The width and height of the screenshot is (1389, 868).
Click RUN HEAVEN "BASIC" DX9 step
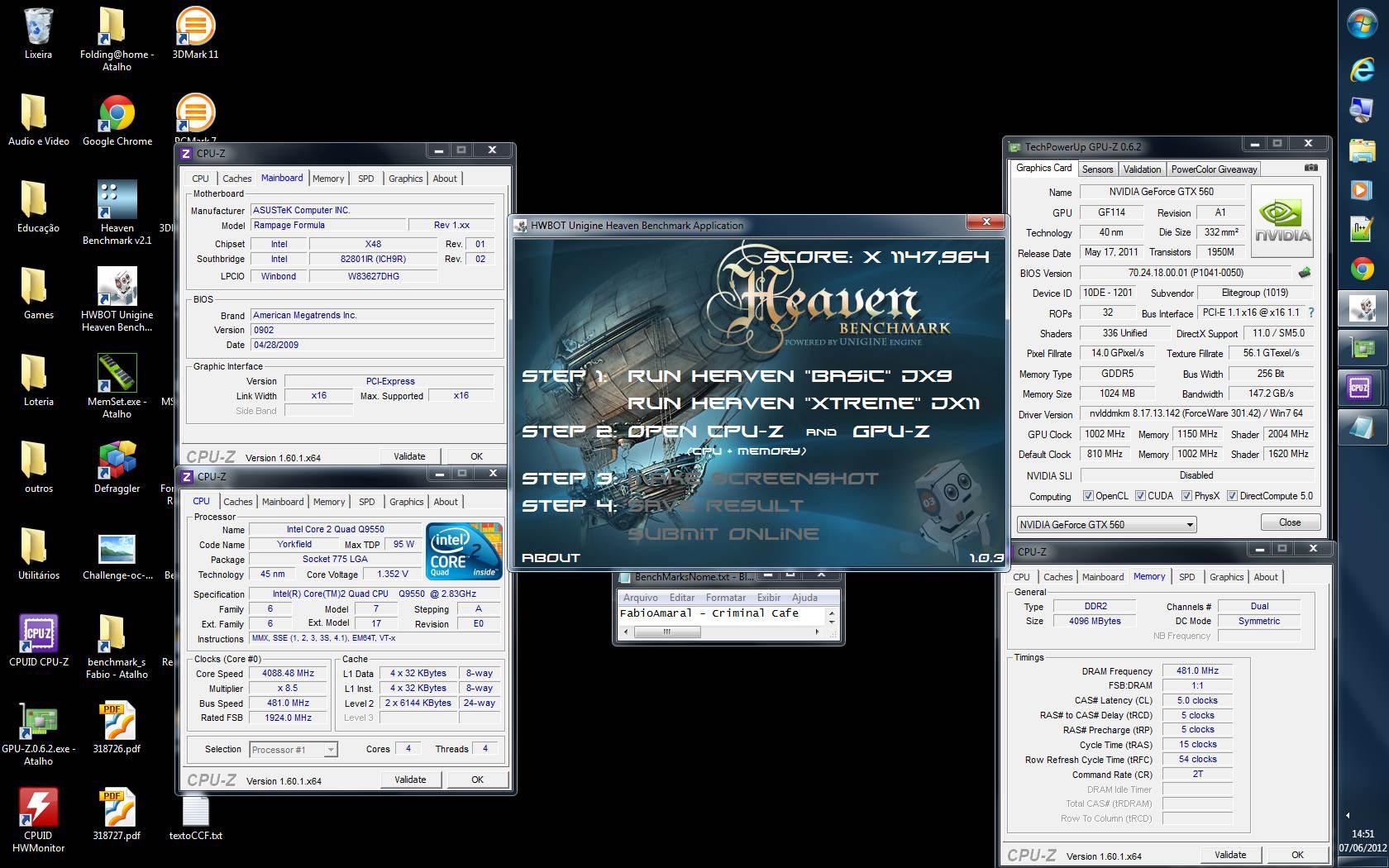790,376
